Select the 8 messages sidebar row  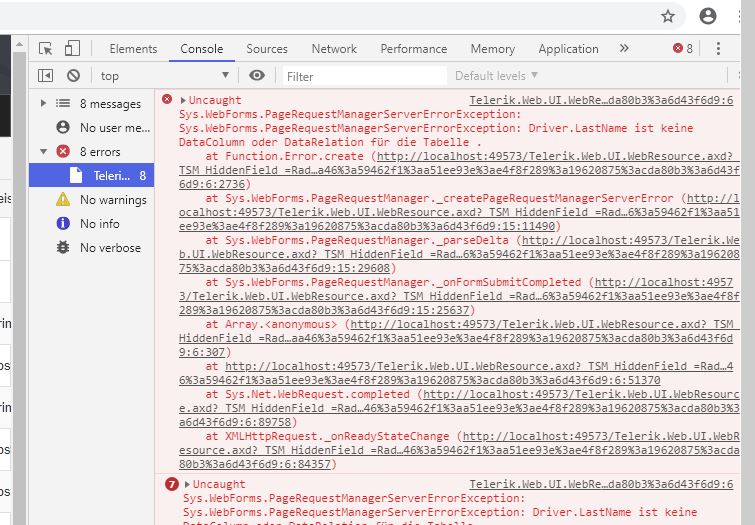pos(91,104)
